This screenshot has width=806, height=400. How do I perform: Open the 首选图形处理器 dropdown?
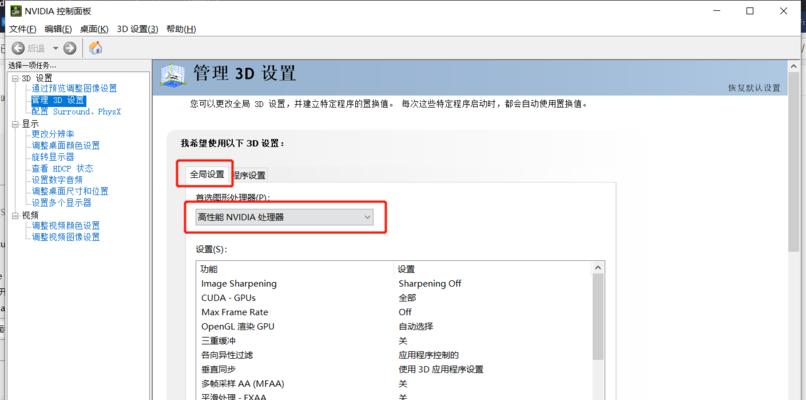[284, 217]
